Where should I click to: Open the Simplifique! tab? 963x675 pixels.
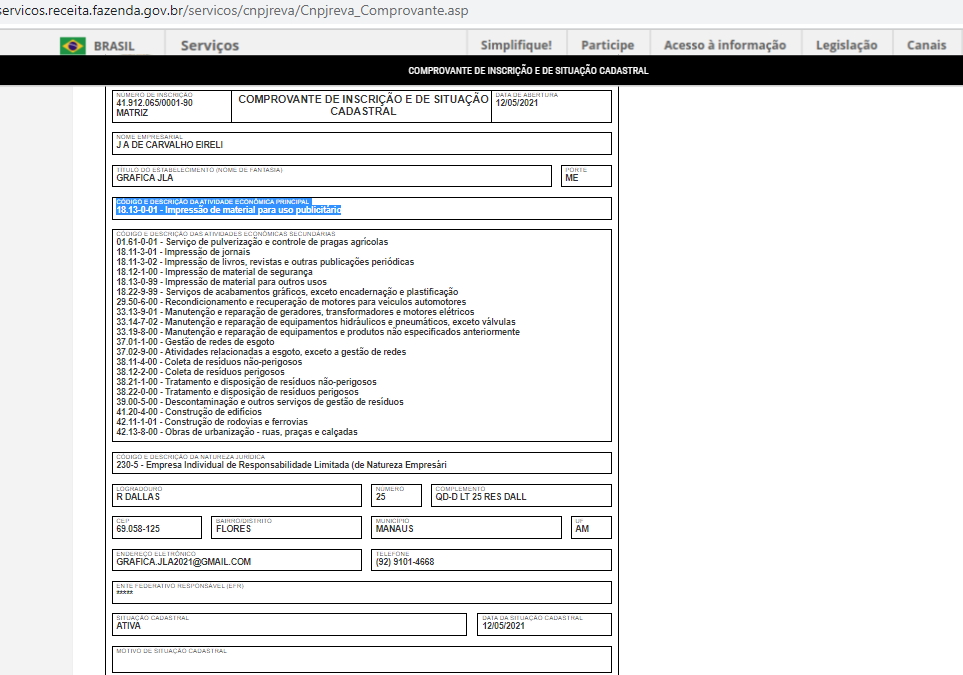click(x=515, y=45)
